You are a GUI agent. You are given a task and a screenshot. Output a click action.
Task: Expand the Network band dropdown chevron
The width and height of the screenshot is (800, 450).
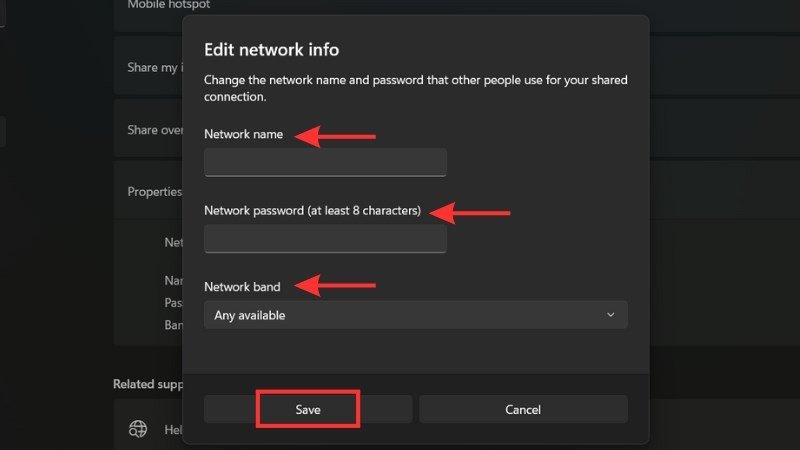click(611, 315)
